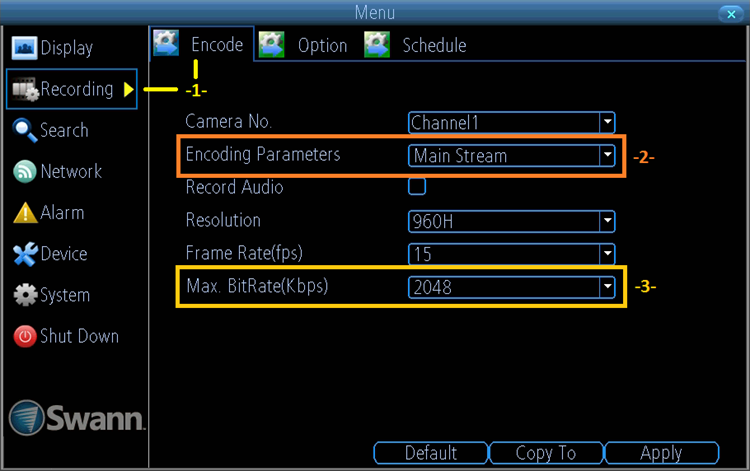The width and height of the screenshot is (750, 471).
Task: Open the Camera No. channel dropdown
Action: [511, 122]
